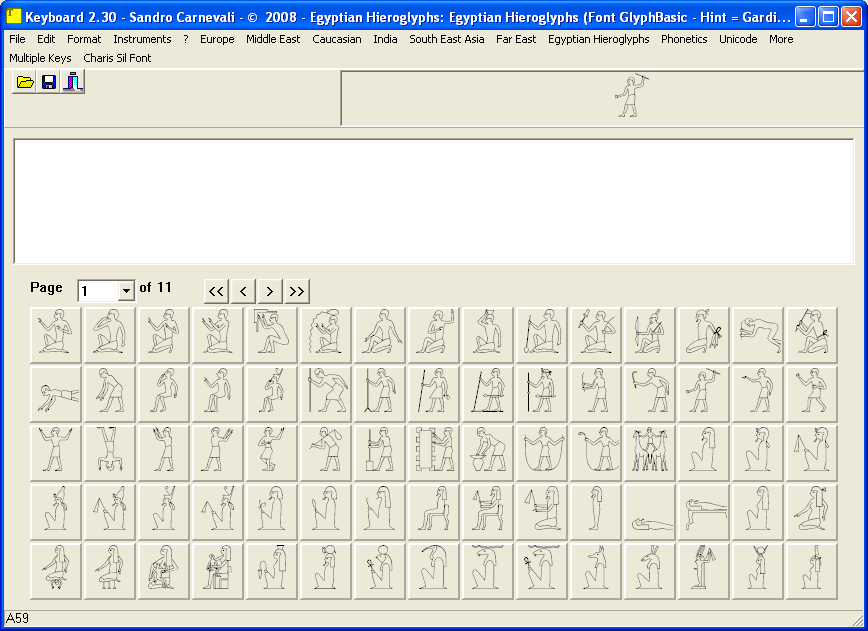This screenshot has width=868, height=631.
Task: Open the Instruments menu
Action: (x=142, y=39)
